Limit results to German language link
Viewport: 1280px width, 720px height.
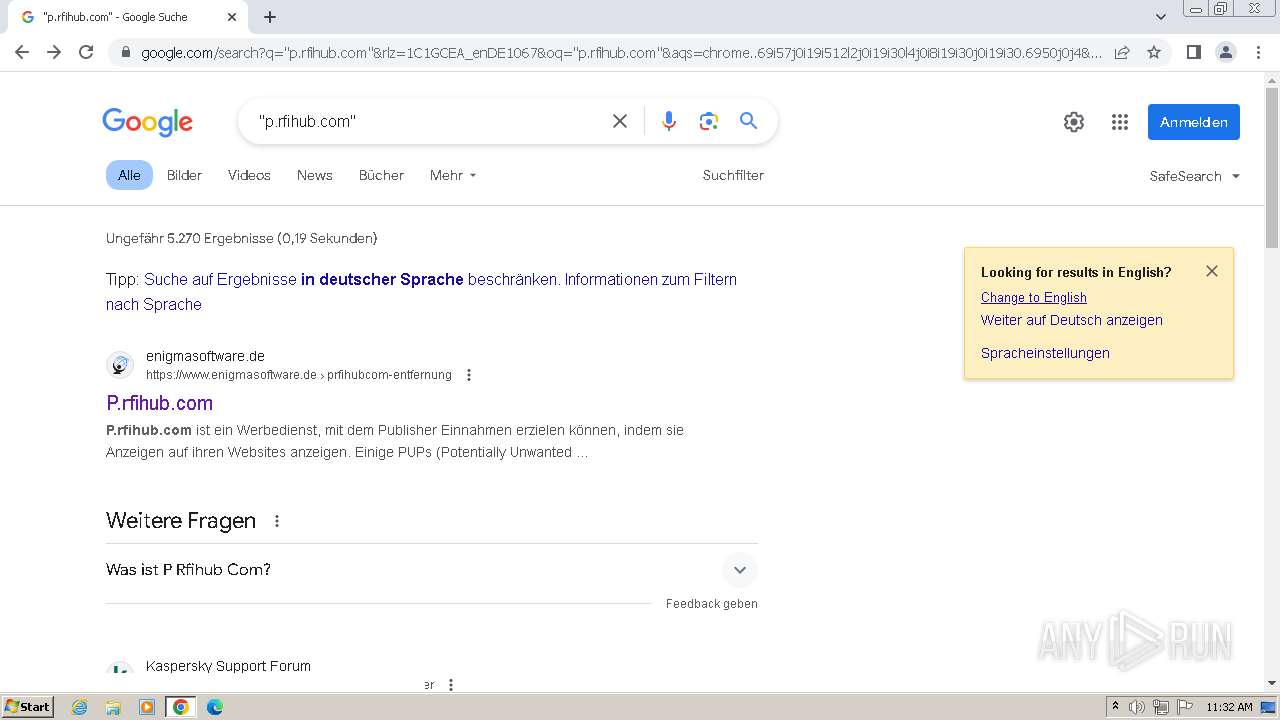tap(349, 279)
